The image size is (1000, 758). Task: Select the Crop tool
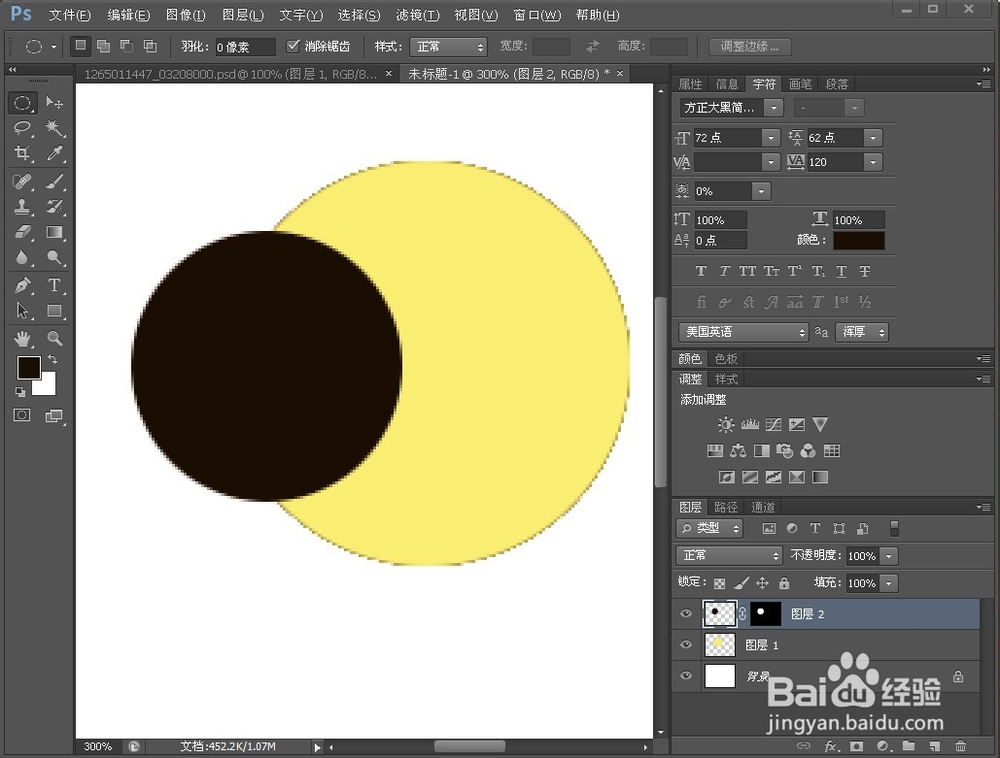coord(22,154)
